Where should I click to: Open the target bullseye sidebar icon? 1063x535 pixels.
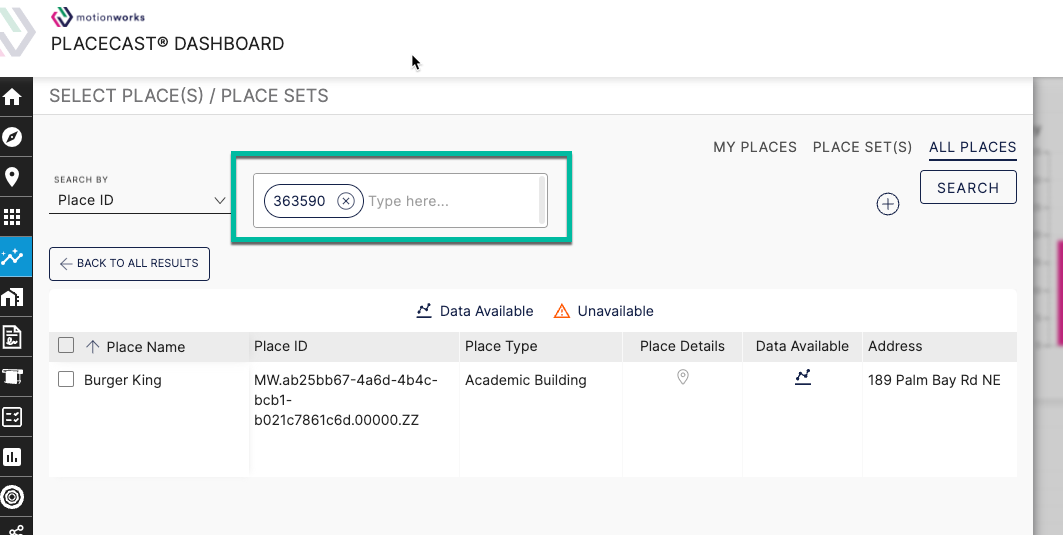12,497
